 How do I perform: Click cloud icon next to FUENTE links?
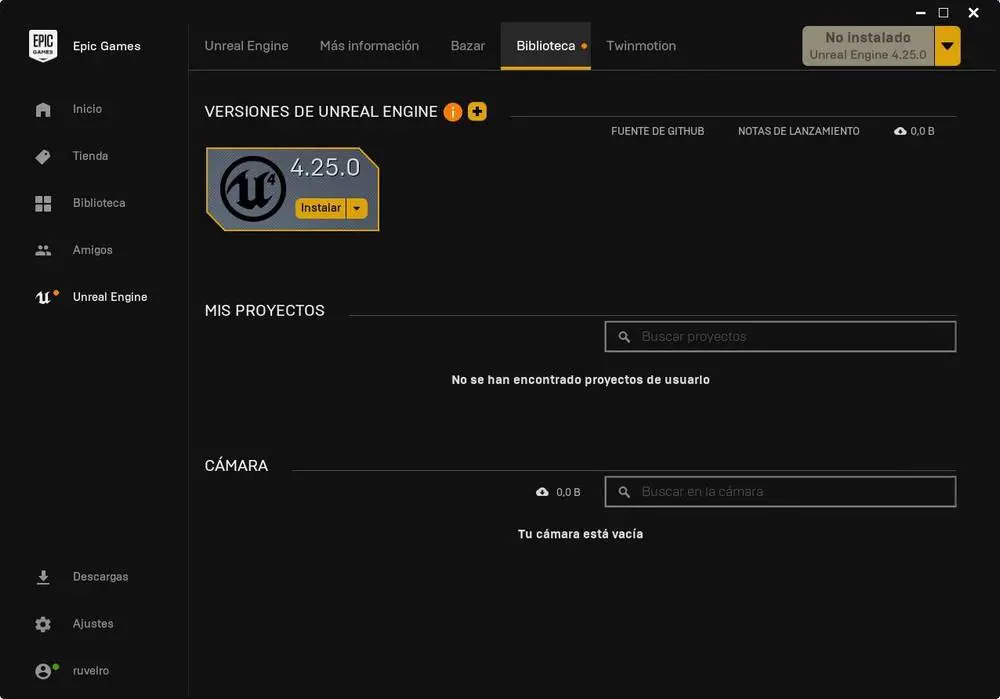(900, 131)
